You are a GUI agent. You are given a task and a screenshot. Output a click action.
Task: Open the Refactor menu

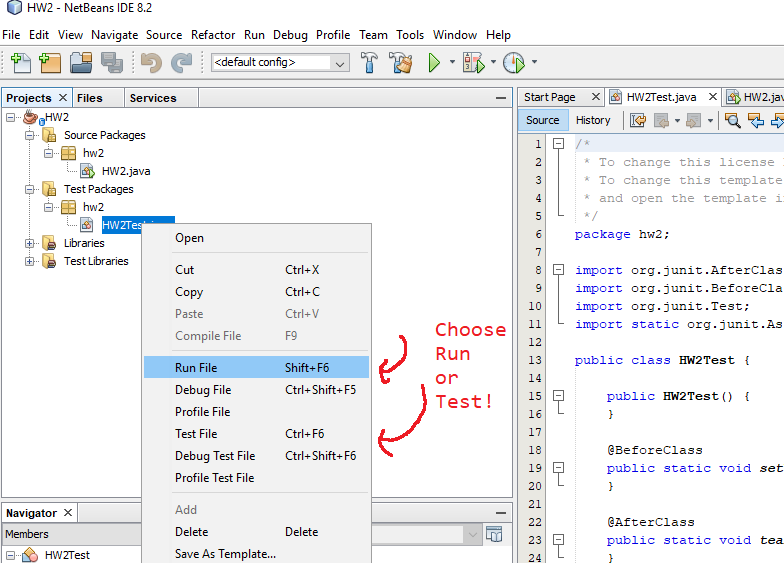(x=213, y=35)
